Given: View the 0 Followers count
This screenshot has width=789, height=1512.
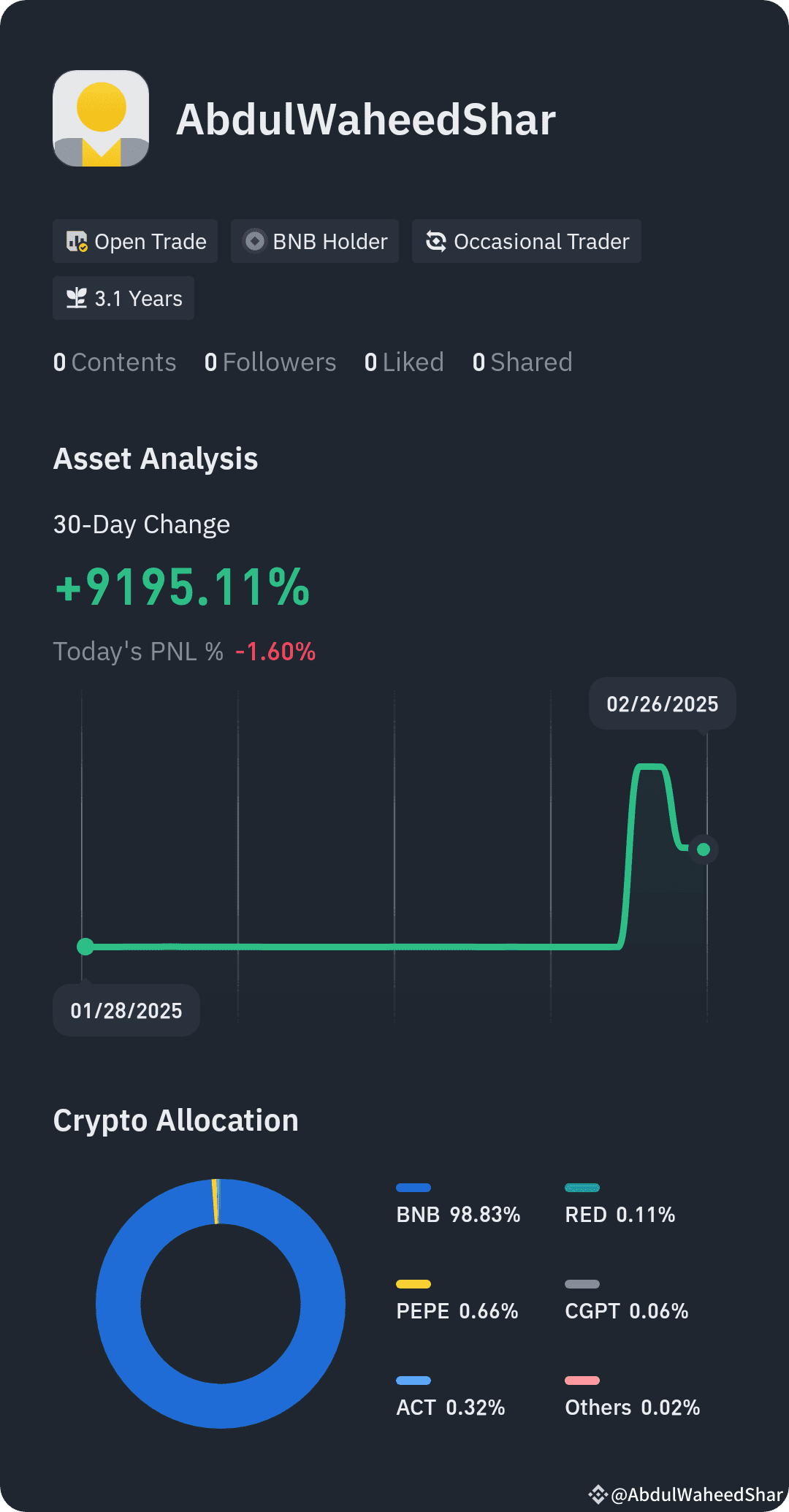Looking at the screenshot, I should coord(270,362).
